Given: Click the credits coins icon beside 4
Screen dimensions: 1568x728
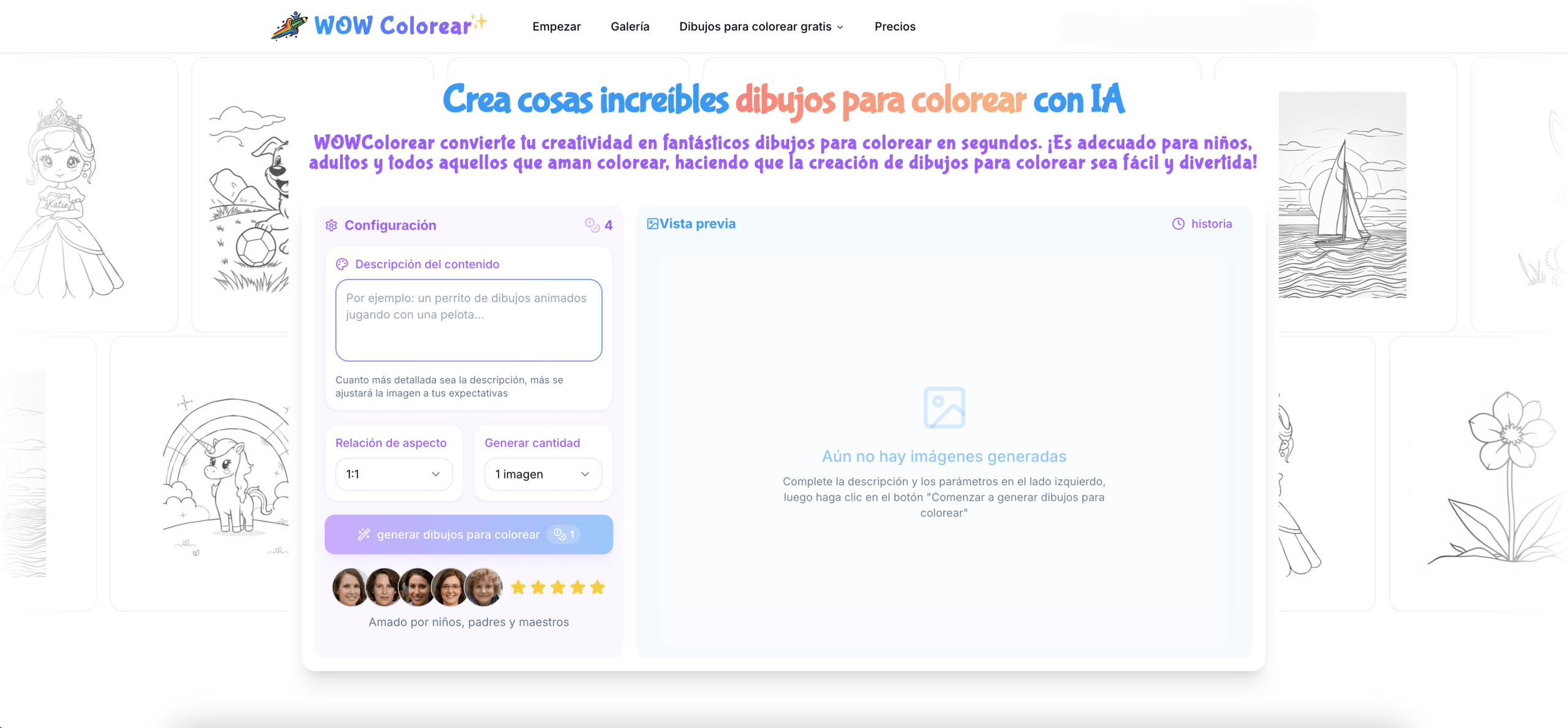Looking at the screenshot, I should pyautogui.click(x=592, y=225).
